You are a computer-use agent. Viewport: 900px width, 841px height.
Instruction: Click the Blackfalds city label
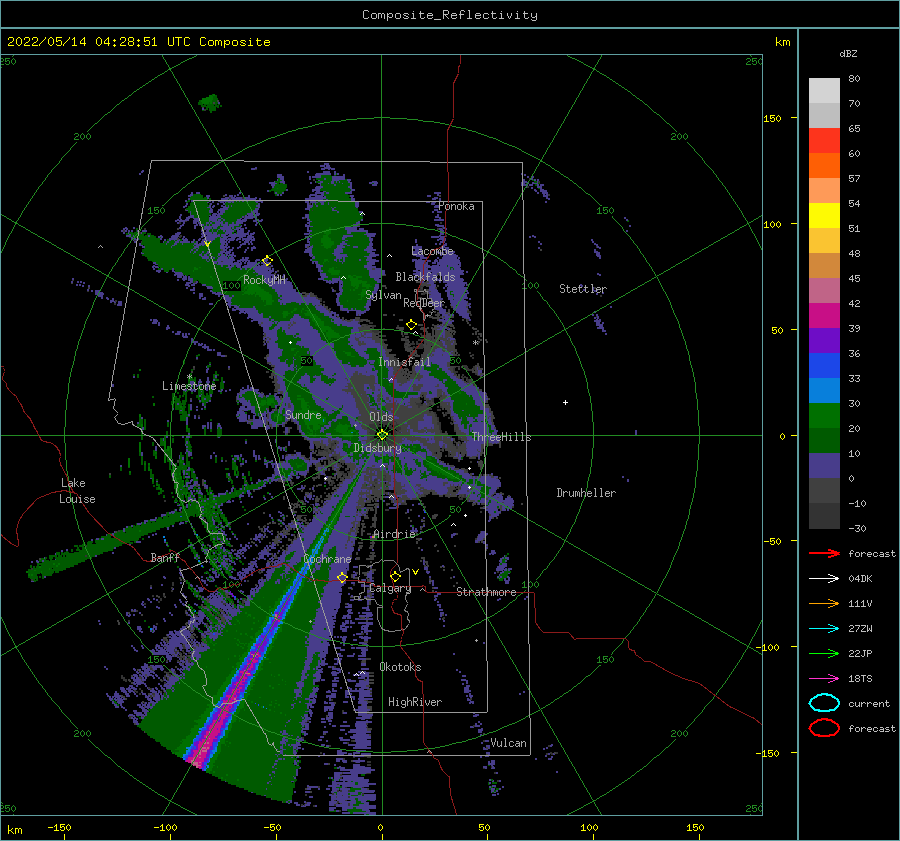[425, 277]
